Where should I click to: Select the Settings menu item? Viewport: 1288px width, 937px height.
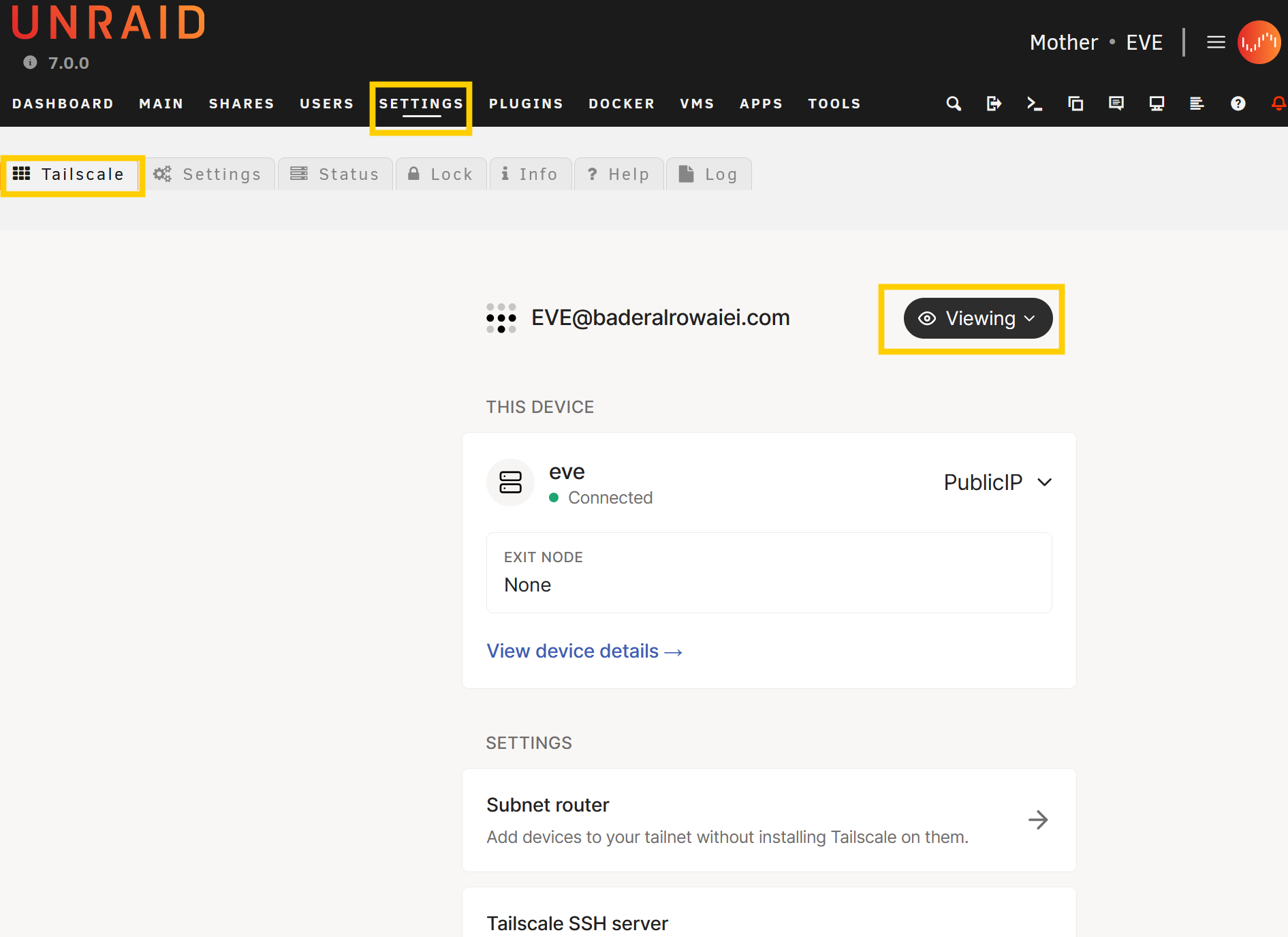[x=421, y=104]
